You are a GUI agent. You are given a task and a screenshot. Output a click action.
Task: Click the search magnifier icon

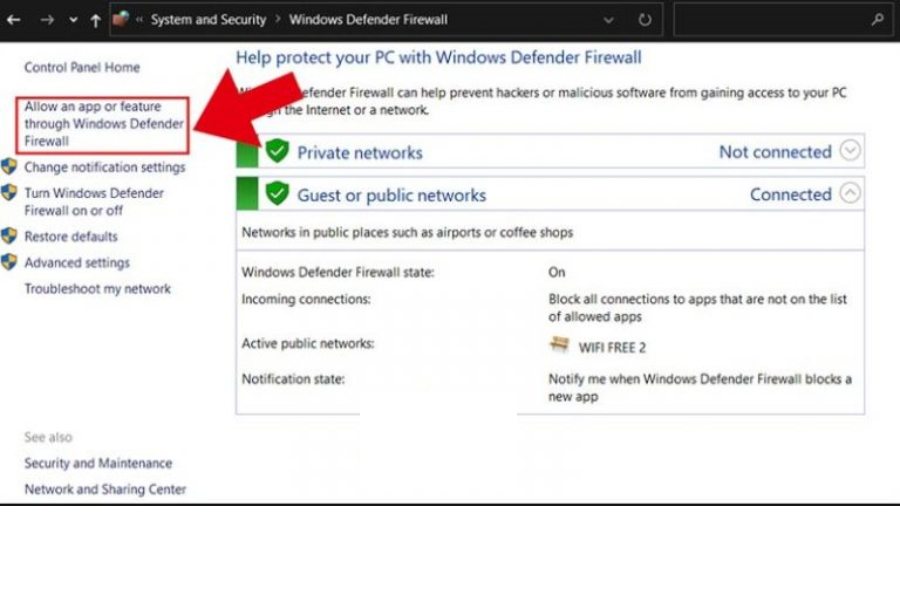point(877,20)
